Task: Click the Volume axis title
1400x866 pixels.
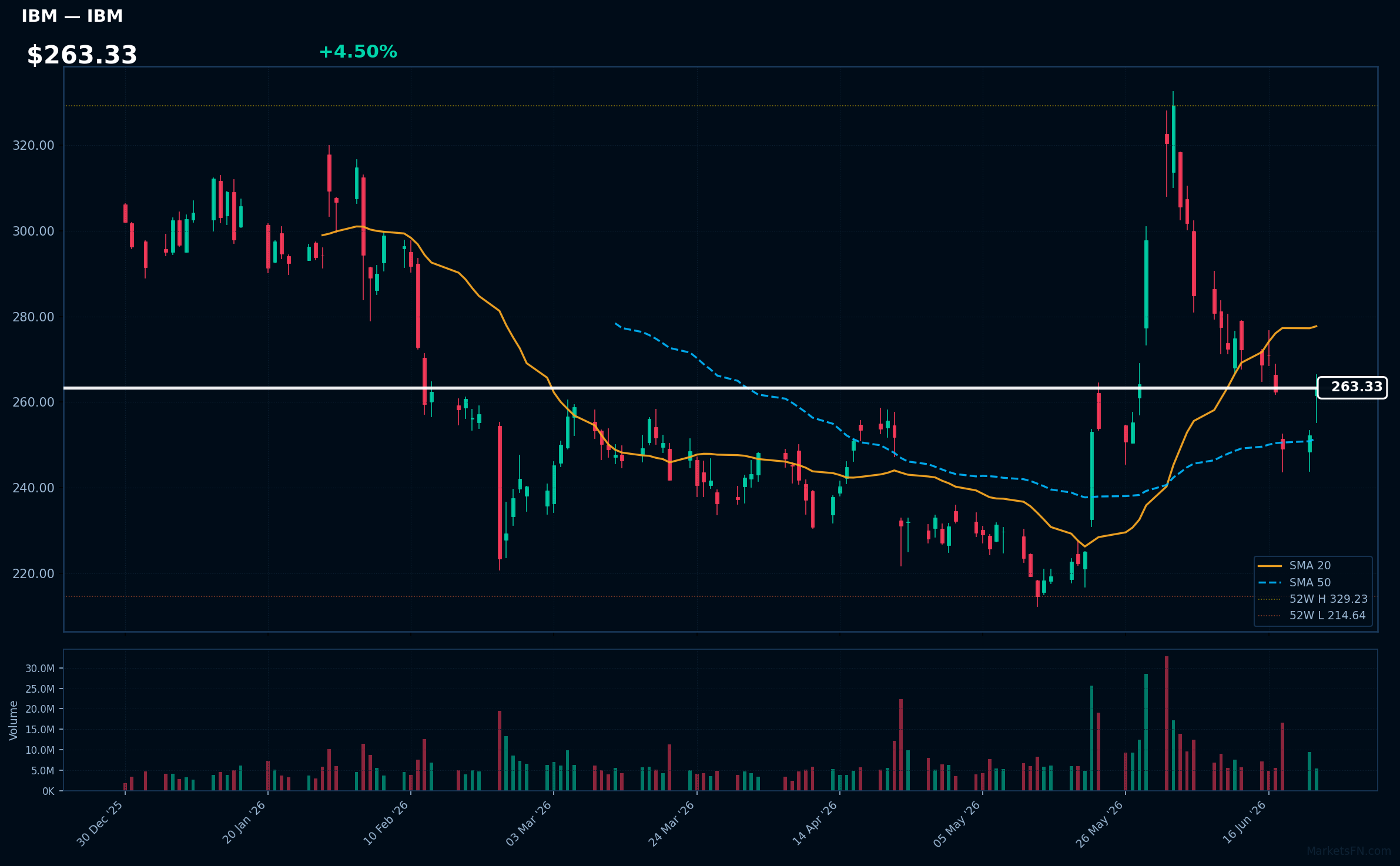Action: click(14, 720)
